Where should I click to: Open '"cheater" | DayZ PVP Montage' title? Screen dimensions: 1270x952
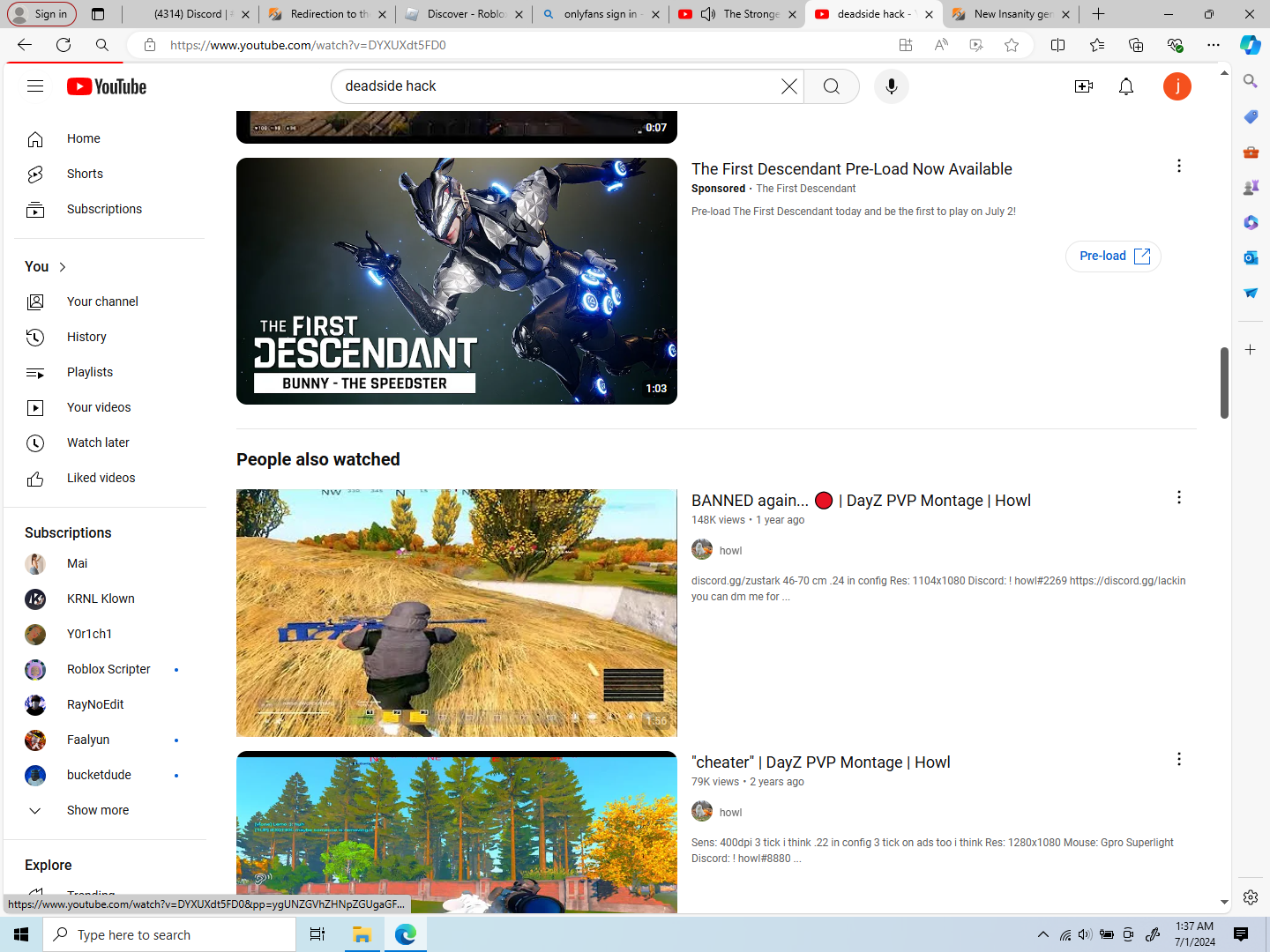(821, 762)
